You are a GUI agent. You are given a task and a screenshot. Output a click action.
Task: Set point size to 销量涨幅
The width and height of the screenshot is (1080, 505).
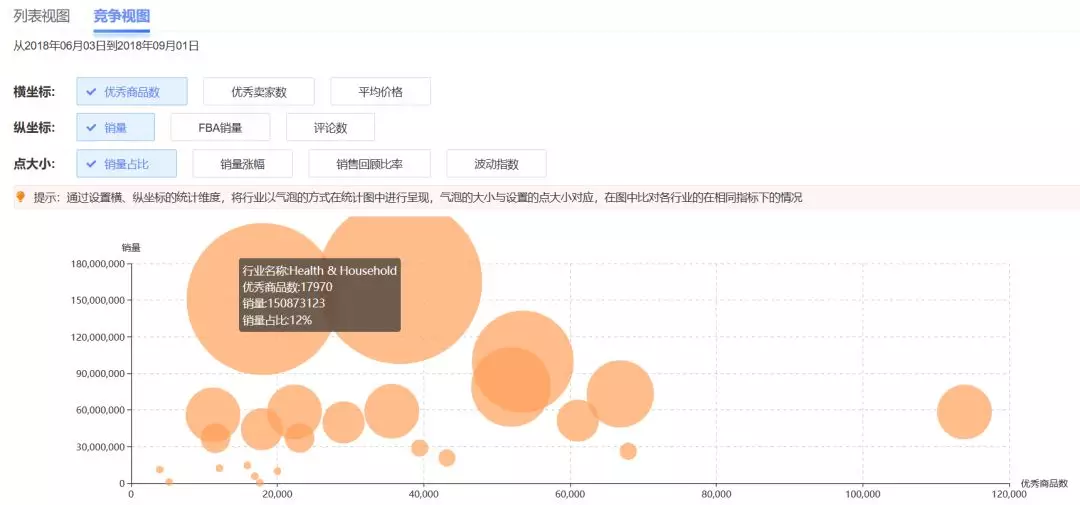[x=242, y=164]
